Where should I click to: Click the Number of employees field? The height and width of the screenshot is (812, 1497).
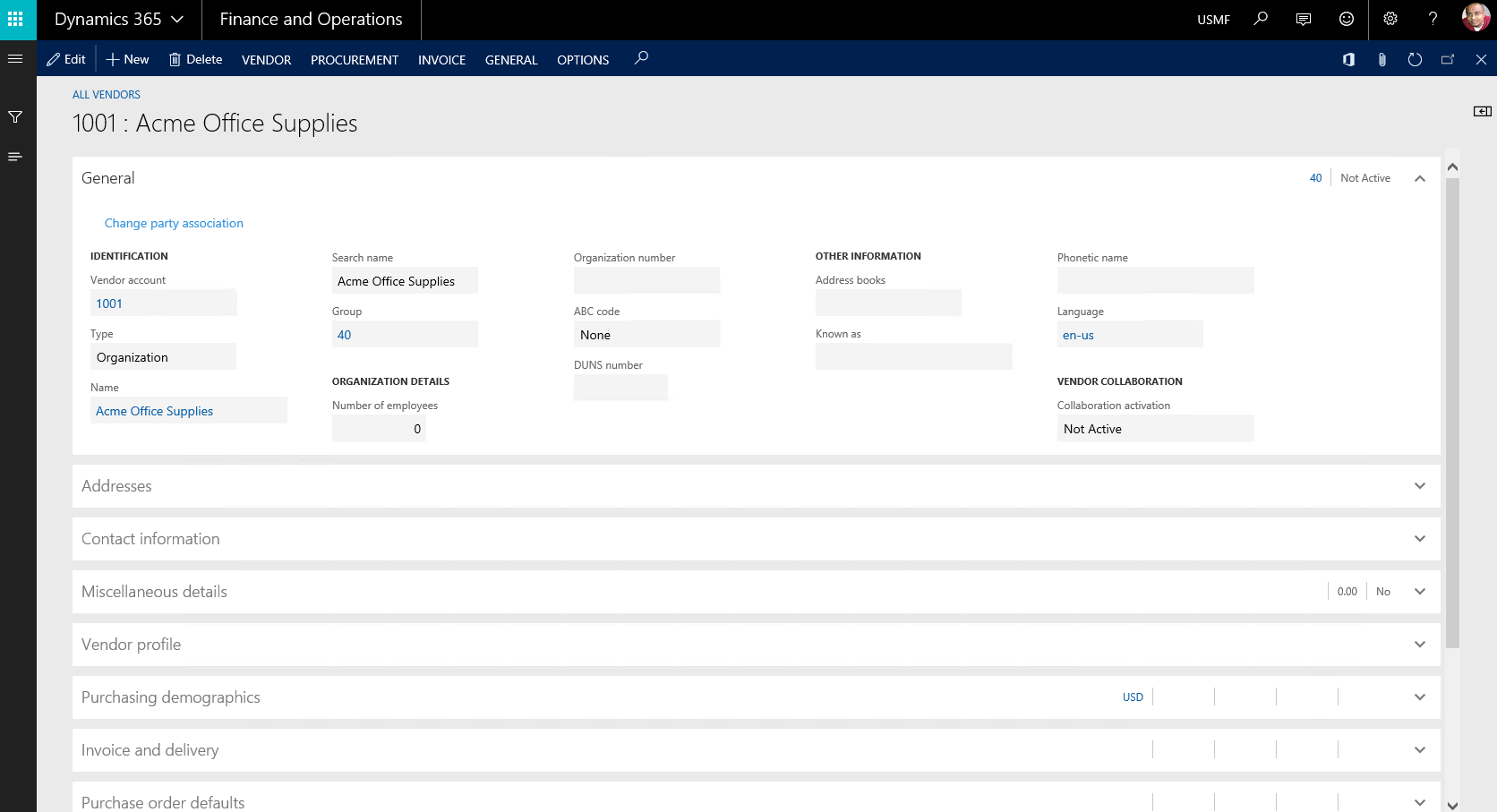[x=379, y=428]
